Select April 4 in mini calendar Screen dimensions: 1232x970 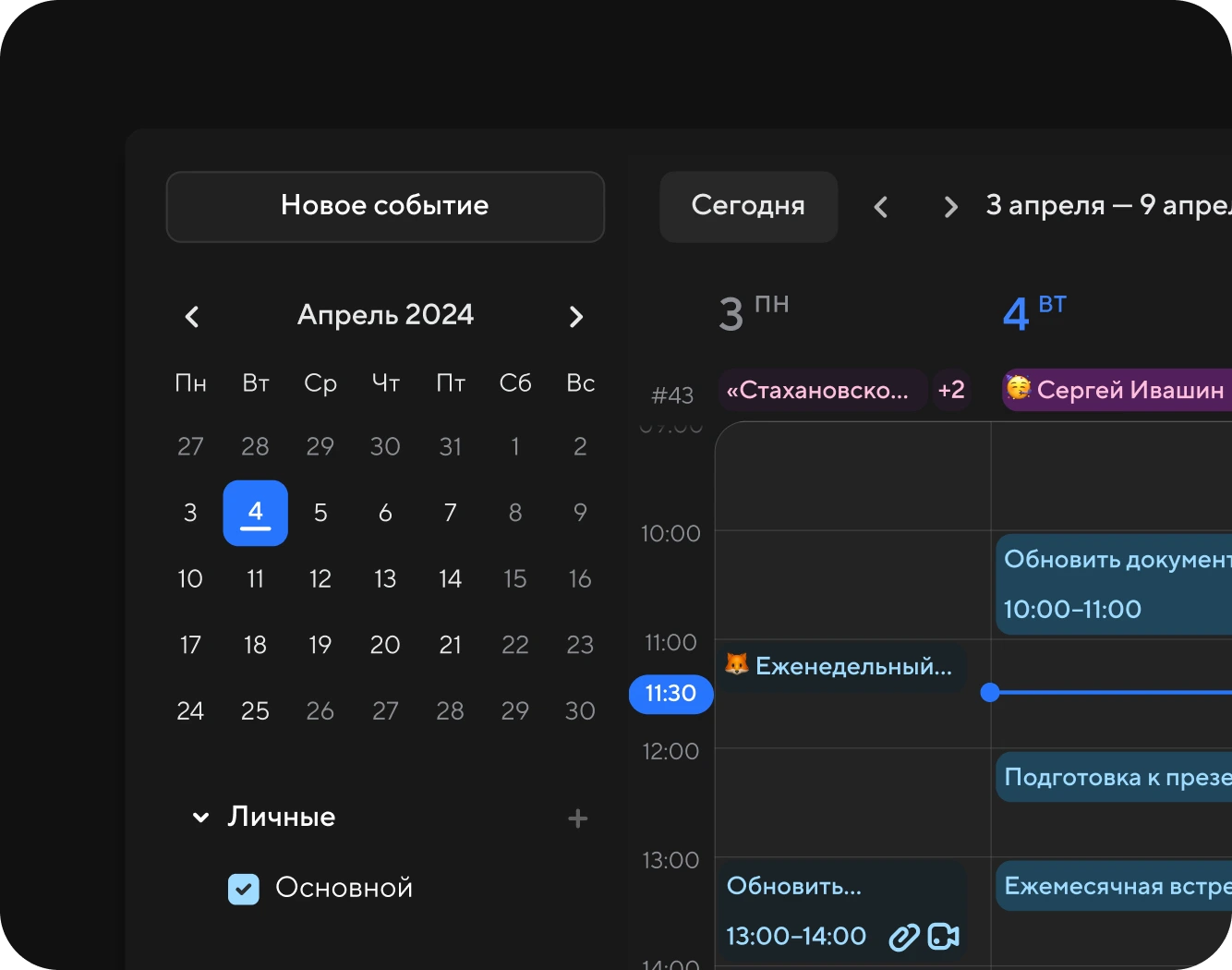pos(255,513)
